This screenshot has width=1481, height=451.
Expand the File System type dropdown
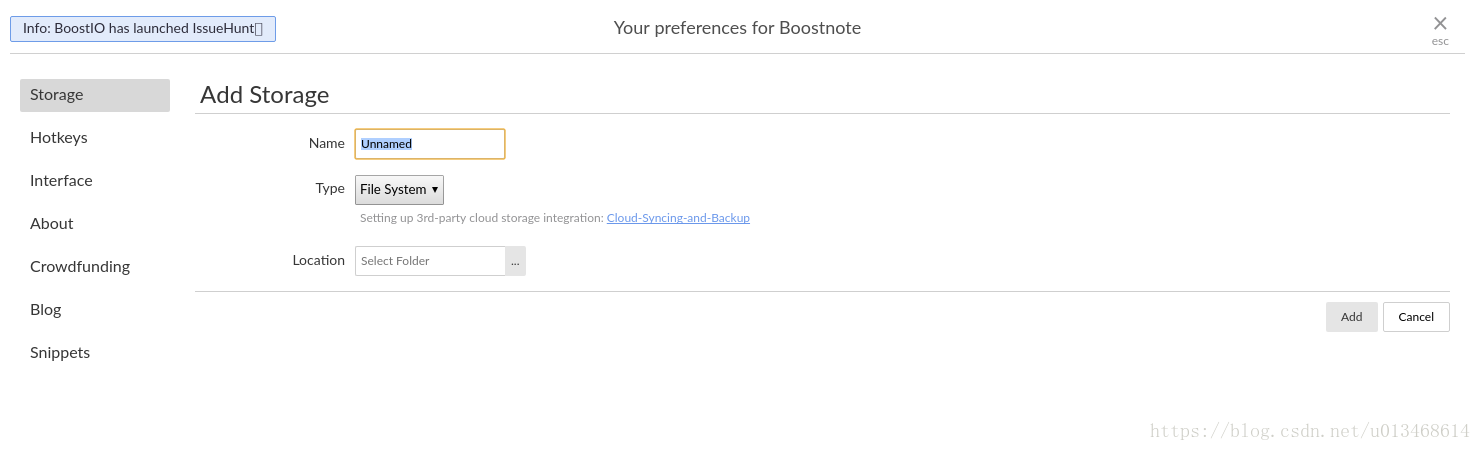point(399,190)
